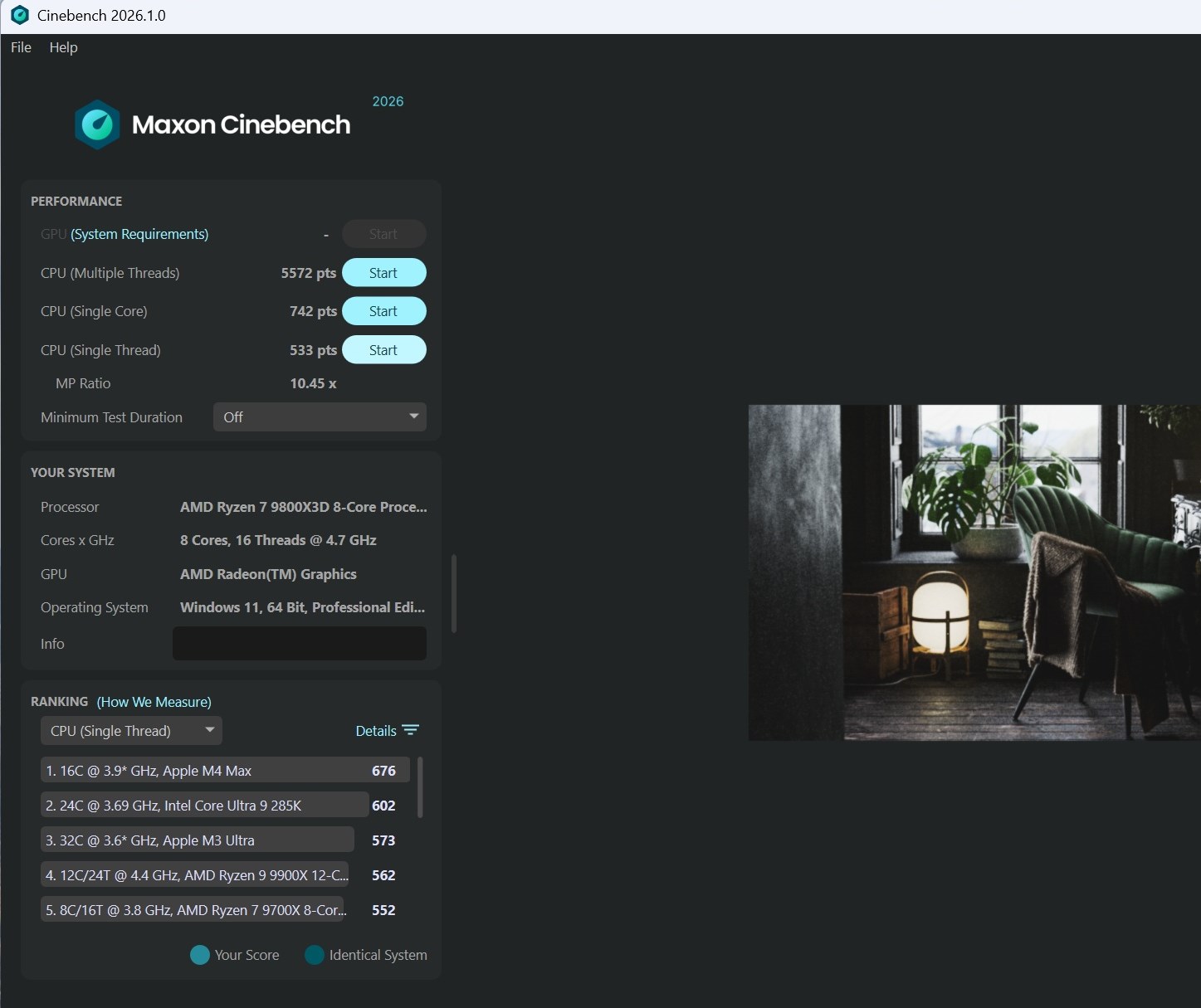This screenshot has height=1008, width=1201.
Task: Click the Maxon Cinebench hexagon logo
Action: pyautogui.click(x=97, y=124)
